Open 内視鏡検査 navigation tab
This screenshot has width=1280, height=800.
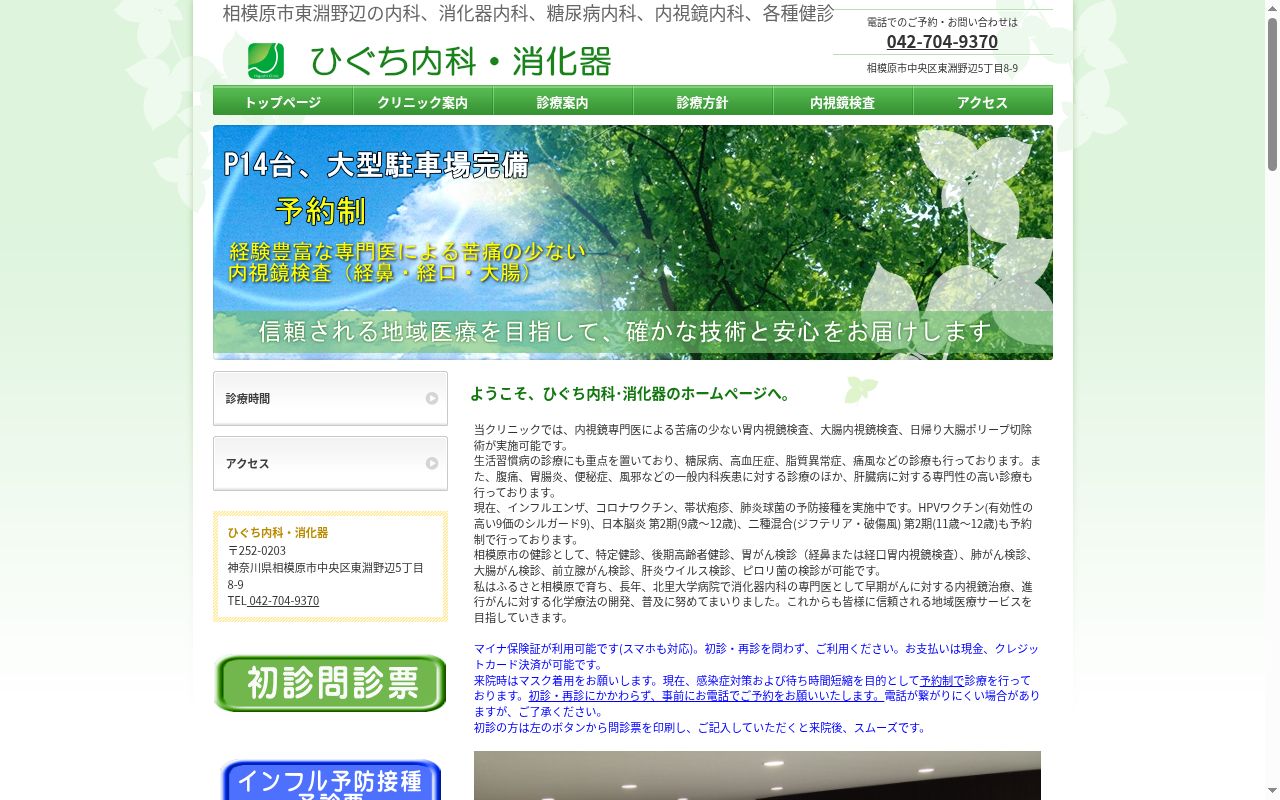pos(843,101)
